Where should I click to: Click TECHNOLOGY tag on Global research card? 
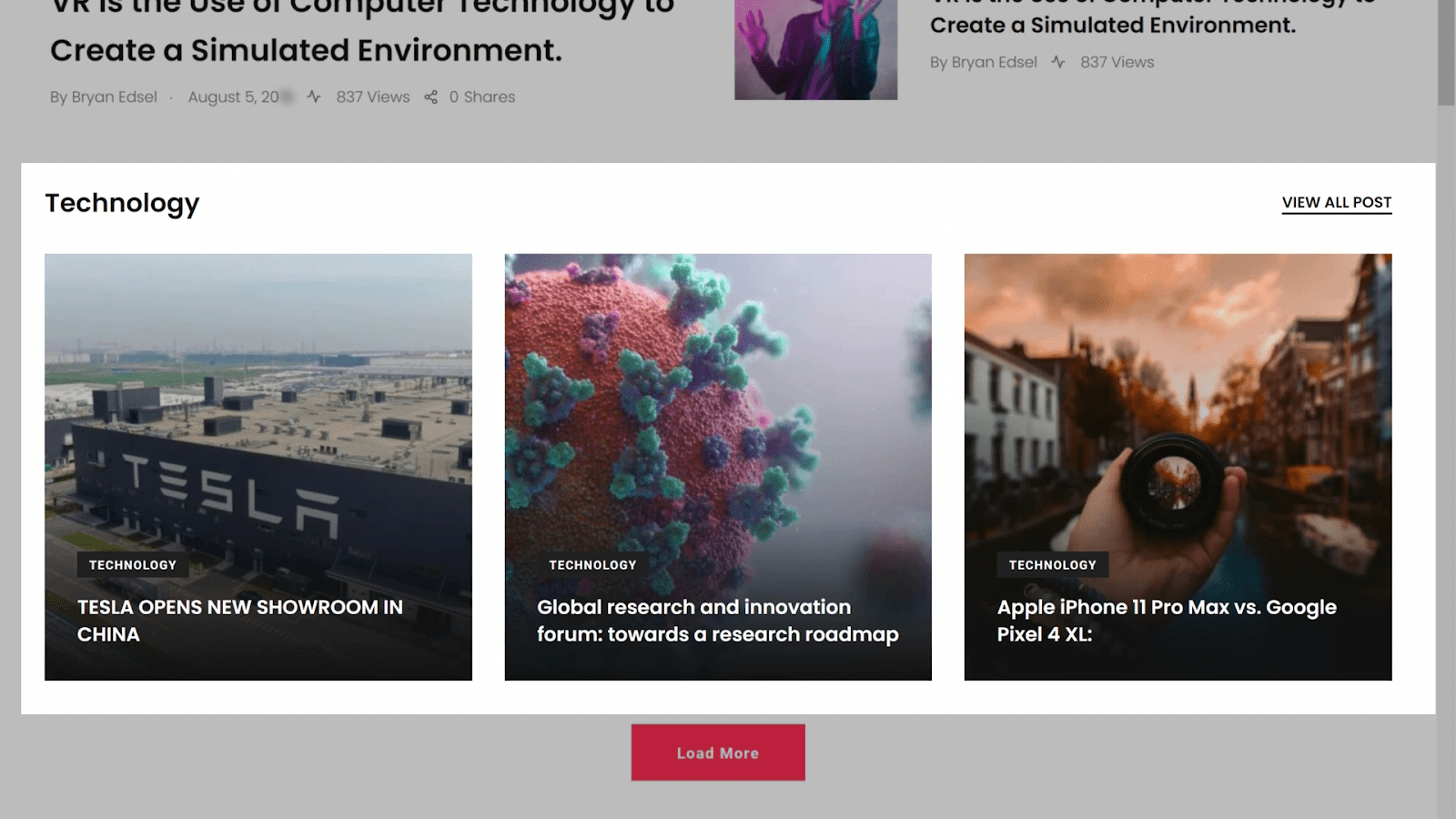[x=592, y=565]
